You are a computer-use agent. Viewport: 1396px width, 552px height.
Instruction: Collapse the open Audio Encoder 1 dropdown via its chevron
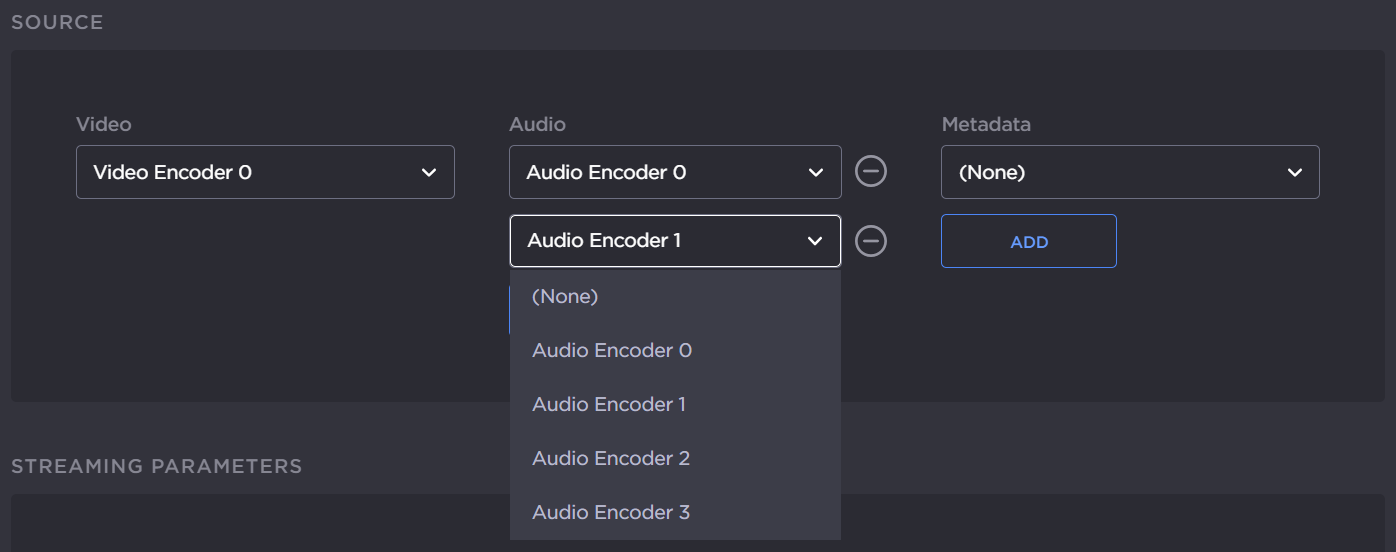(815, 241)
